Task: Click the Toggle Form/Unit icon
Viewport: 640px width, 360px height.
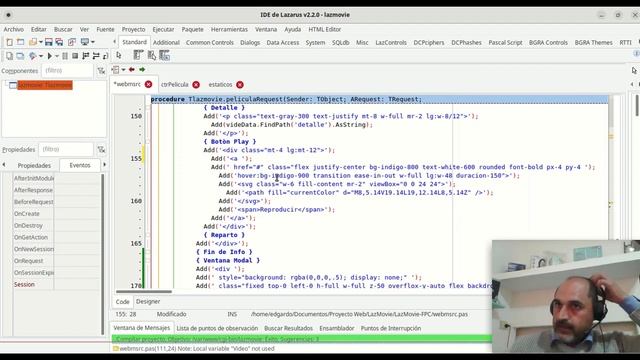Action: pos(72,42)
